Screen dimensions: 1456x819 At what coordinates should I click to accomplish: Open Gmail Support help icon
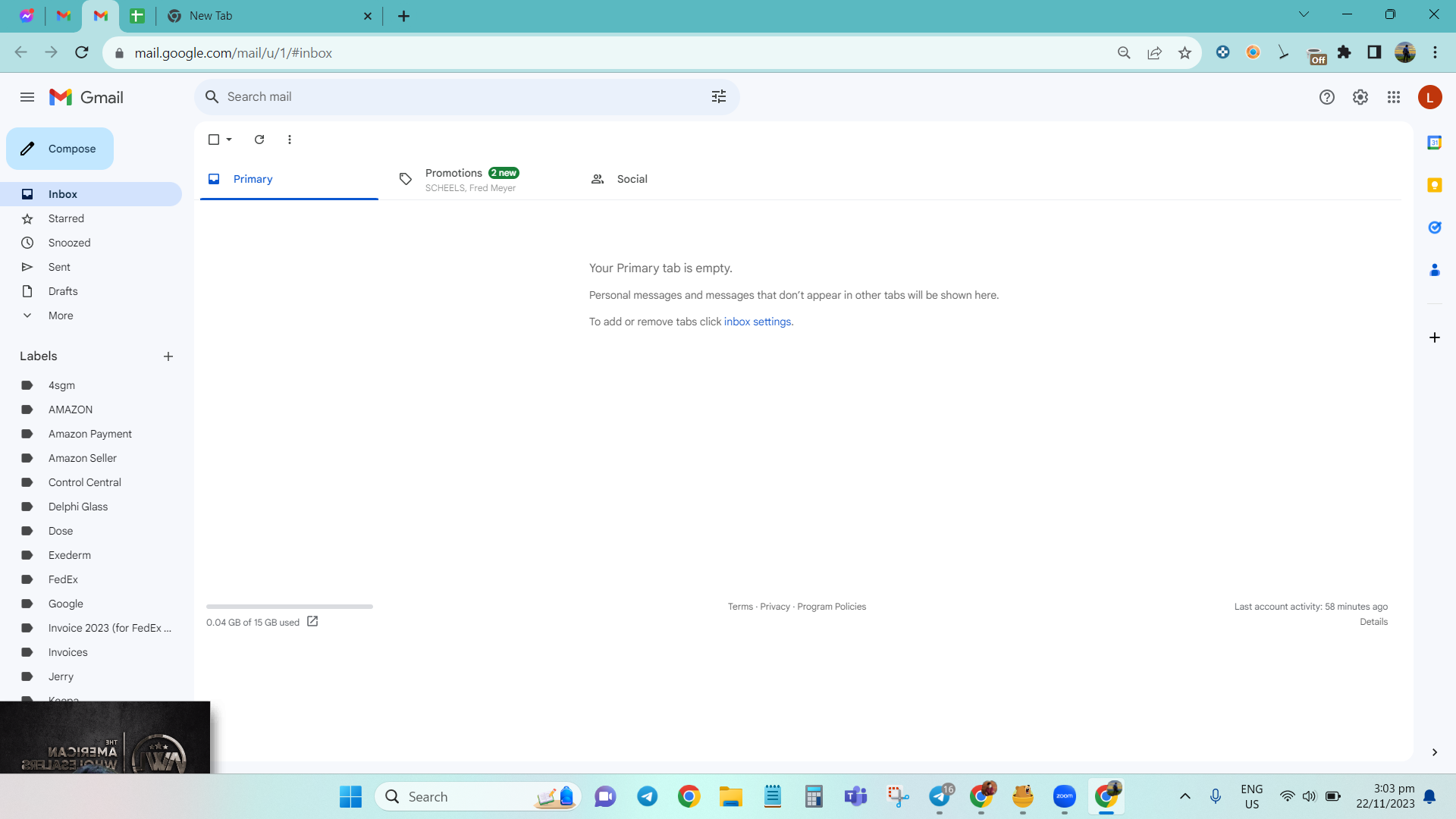1327,97
